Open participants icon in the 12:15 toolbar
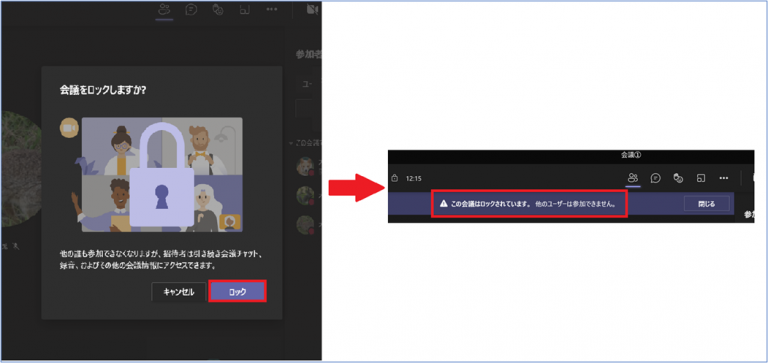This screenshot has height=363, width=768. tap(633, 178)
